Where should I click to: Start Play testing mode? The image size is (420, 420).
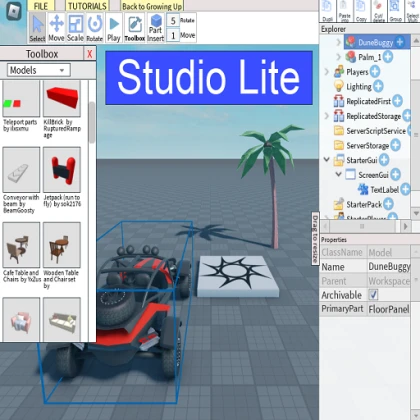(x=114, y=28)
